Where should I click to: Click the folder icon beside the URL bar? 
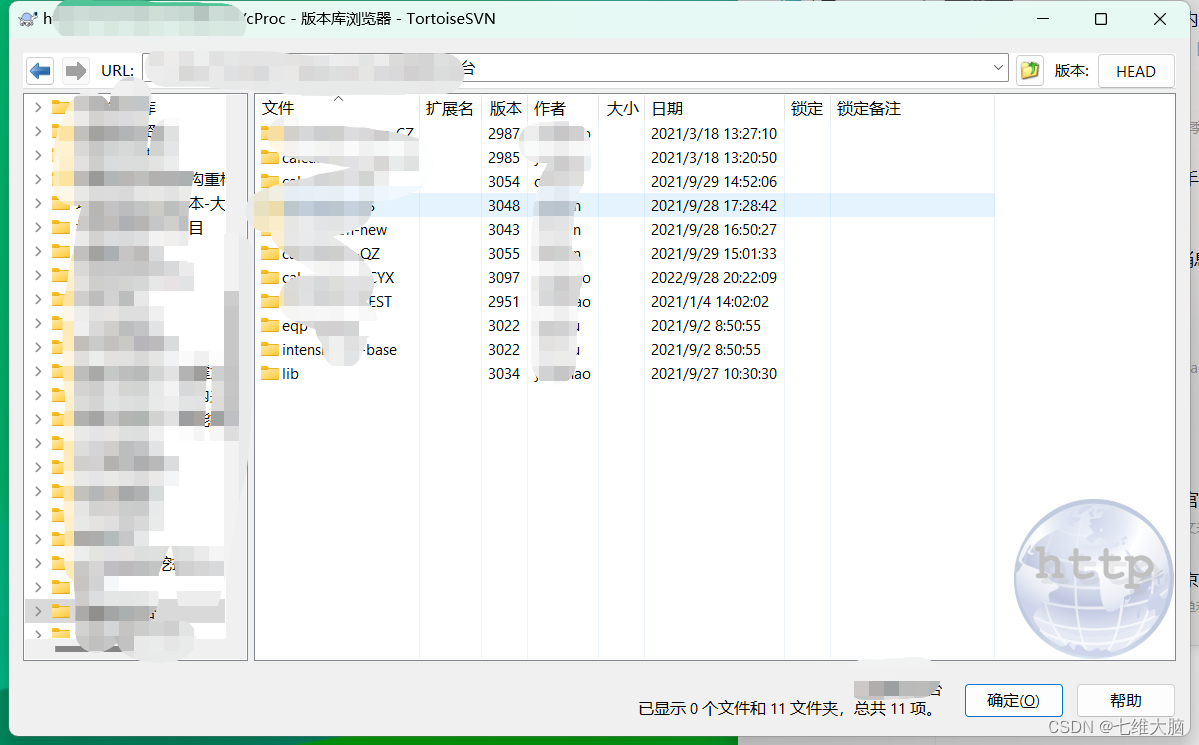point(1029,70)
